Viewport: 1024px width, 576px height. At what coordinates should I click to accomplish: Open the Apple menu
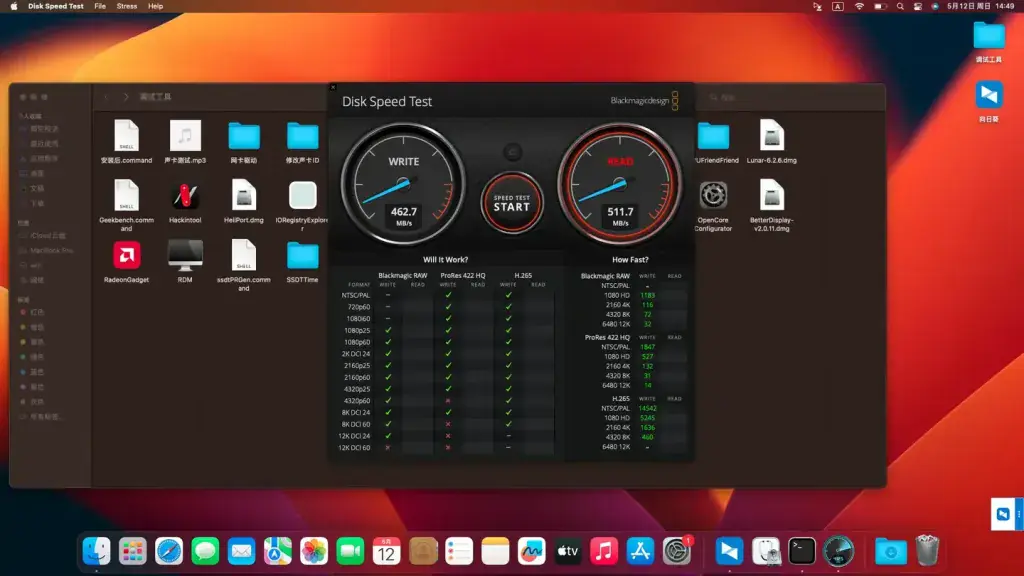click(14, 6)
